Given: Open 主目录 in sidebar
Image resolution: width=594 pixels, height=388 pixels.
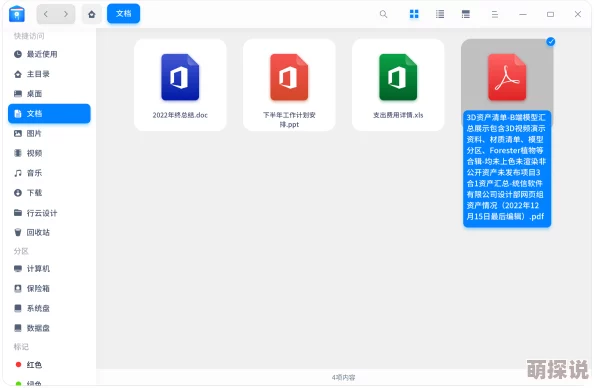Looking at the screenshot, I should pos(49,74).
